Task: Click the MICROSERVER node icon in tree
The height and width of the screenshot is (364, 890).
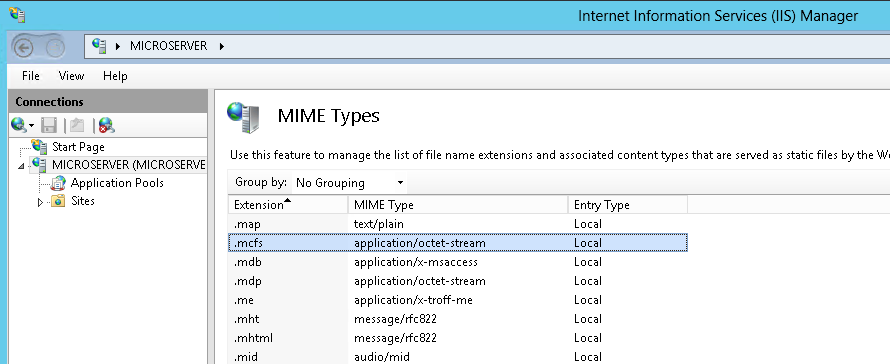Action: click(39, 165)
